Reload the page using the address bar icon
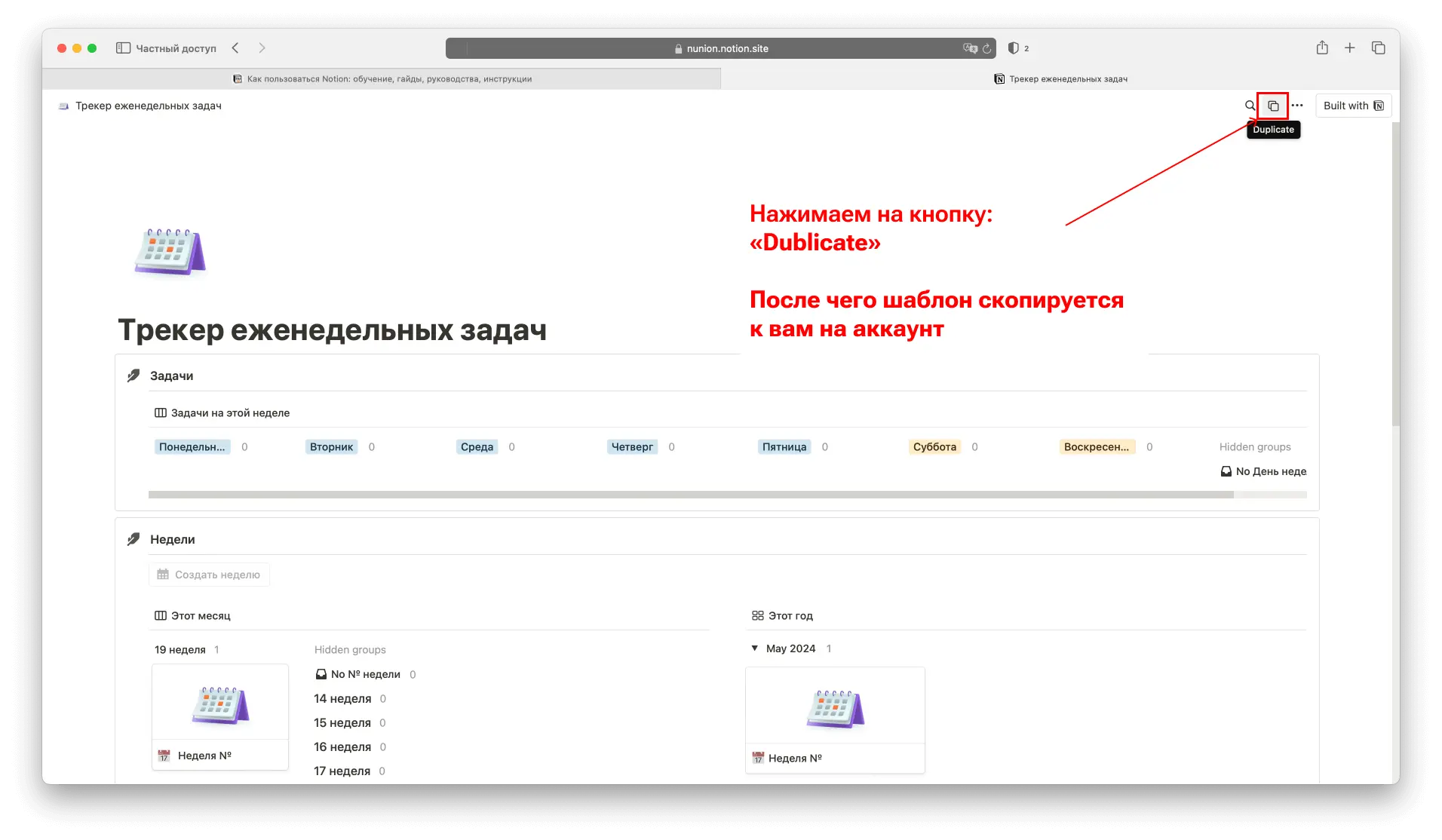Viewport: 1442px width, 840px height. coord(988,48)
